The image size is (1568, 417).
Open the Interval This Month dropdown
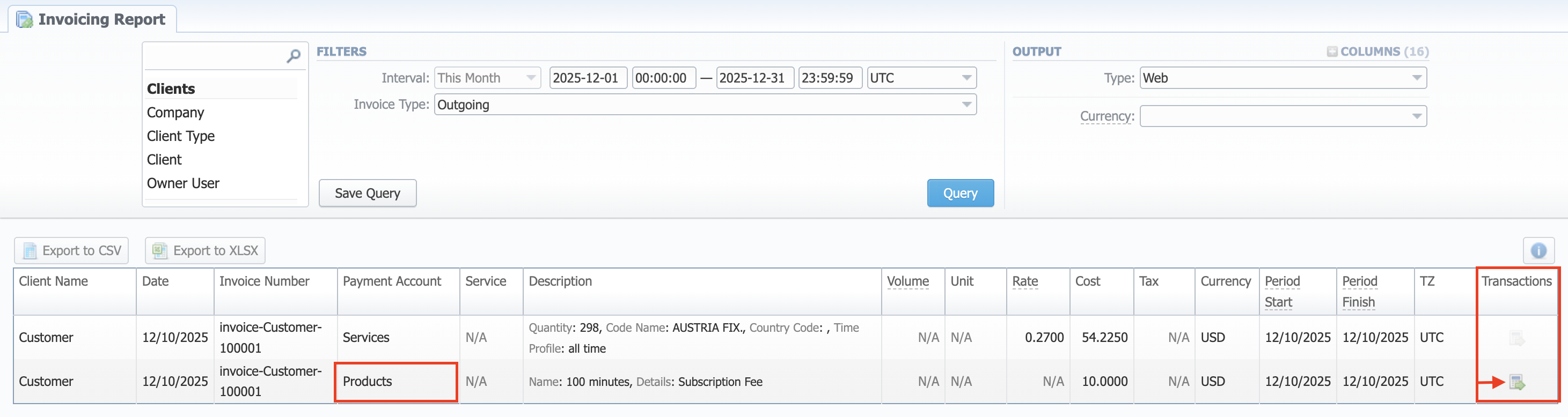[x=487, y=78]
